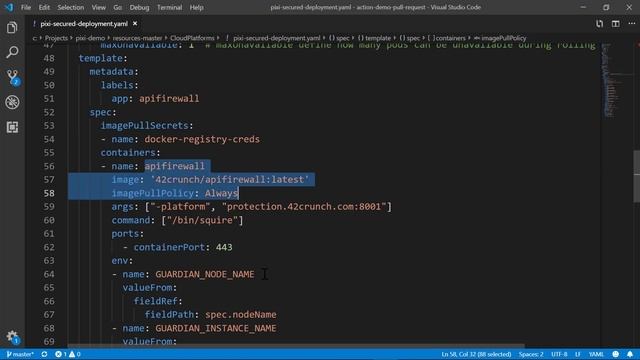Split the editor to the right

616,24
